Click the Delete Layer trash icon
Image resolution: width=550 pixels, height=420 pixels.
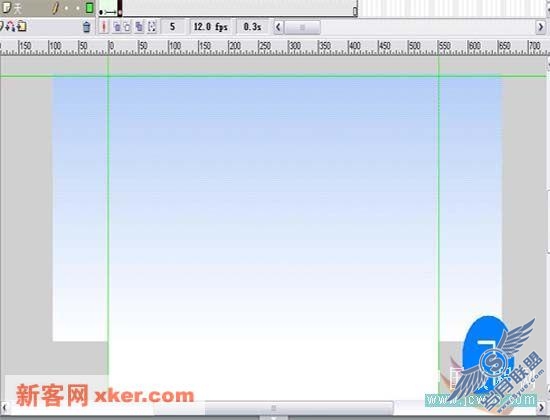point(86,27)
